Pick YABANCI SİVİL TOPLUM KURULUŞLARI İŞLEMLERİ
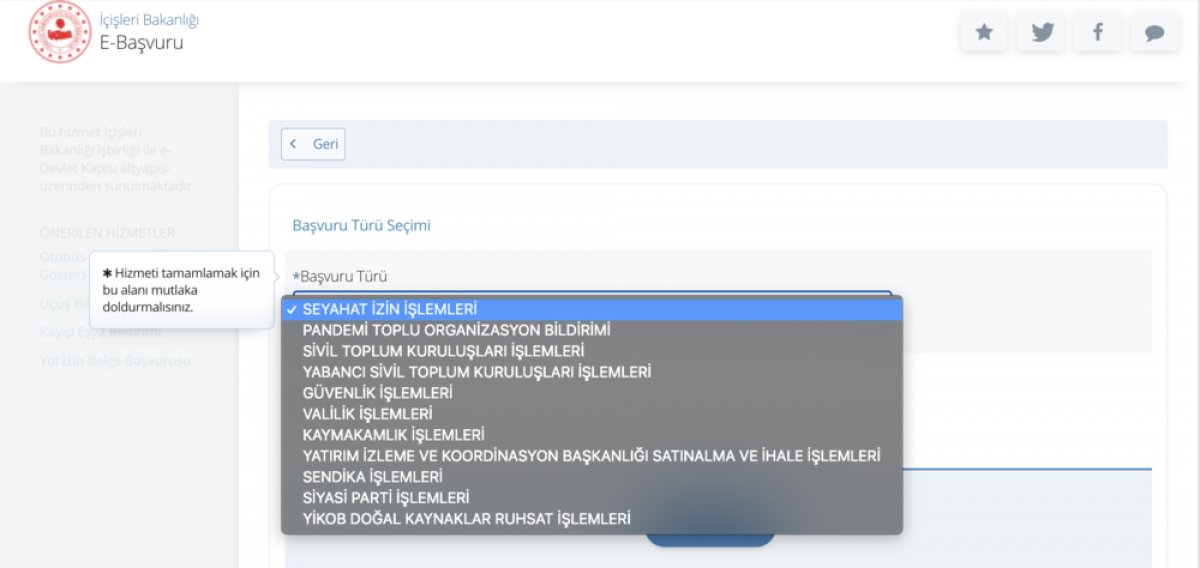Screen dimensions: 1200x568 click(x=476, y=372)
